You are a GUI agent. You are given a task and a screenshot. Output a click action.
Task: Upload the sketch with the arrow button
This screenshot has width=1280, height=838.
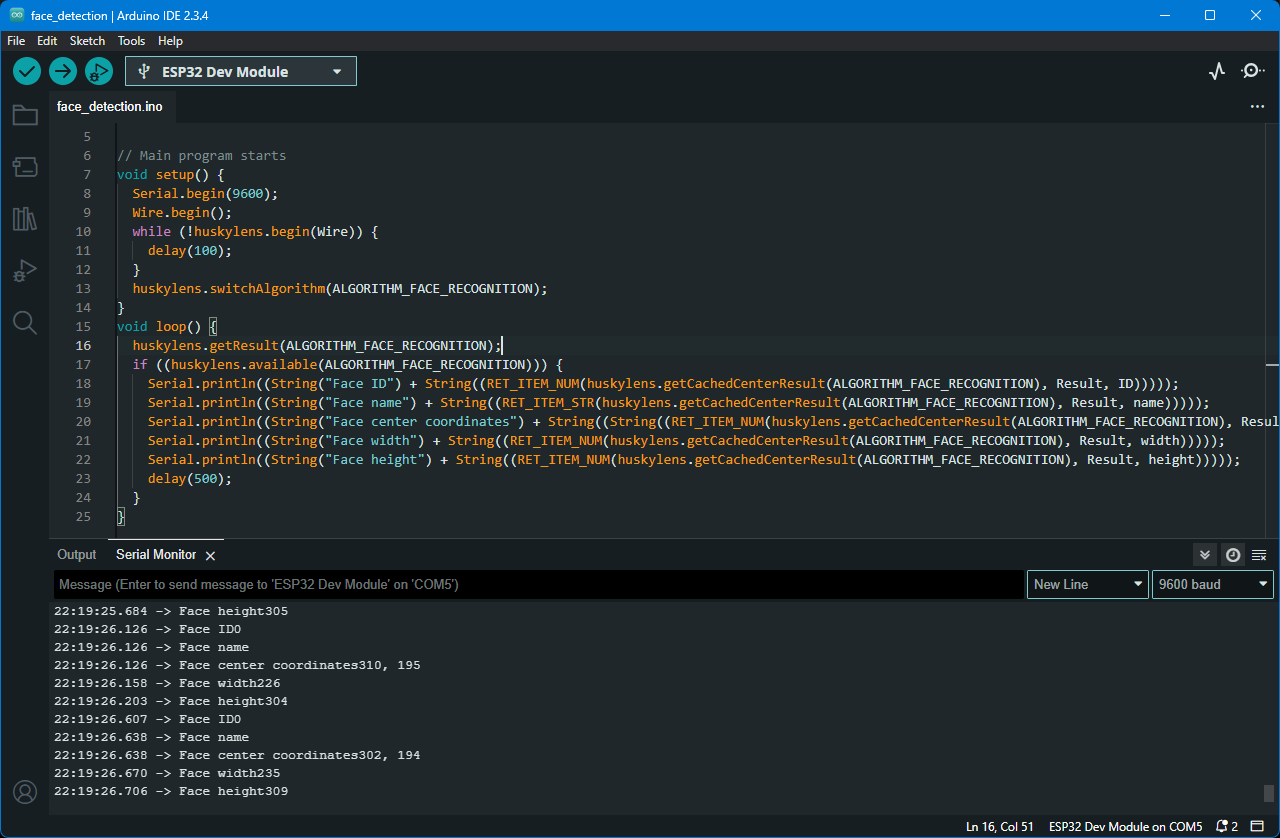tap(63, 71)
